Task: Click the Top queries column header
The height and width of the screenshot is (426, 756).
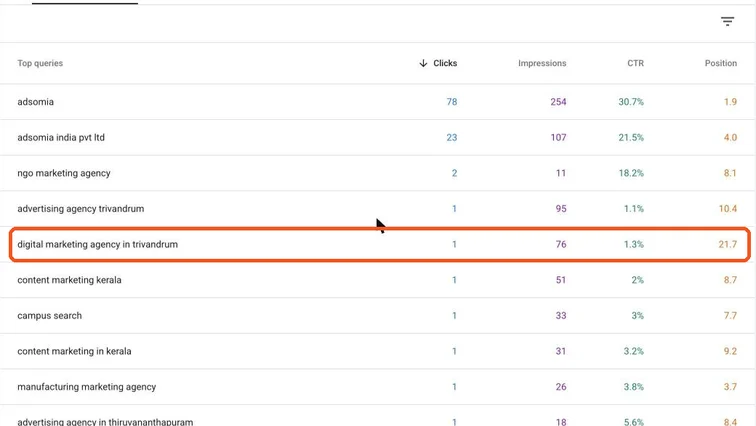Action: [40, 63]
